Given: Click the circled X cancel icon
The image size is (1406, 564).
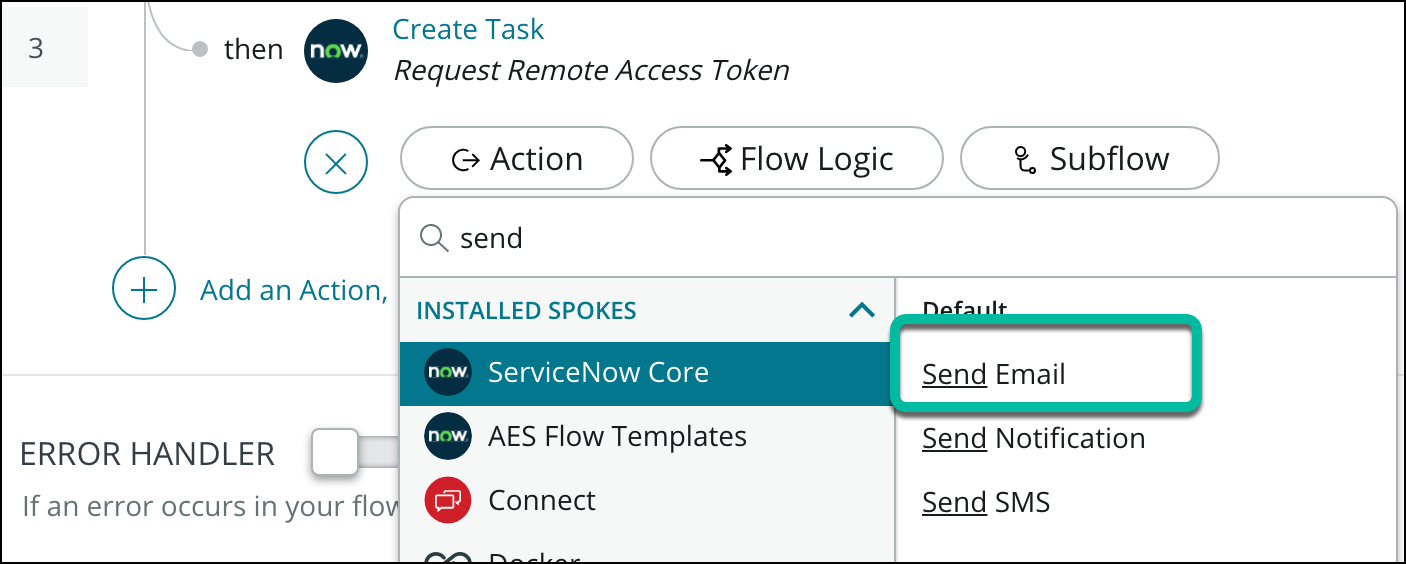Looking at the screenshot, I should (336, 163).
